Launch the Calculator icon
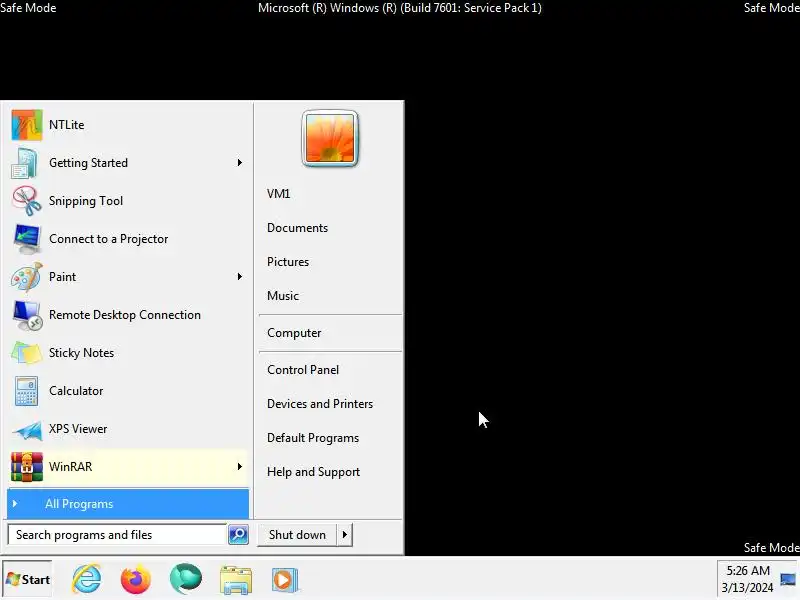This screenshot has height=600, width=800. coord(26,391)
